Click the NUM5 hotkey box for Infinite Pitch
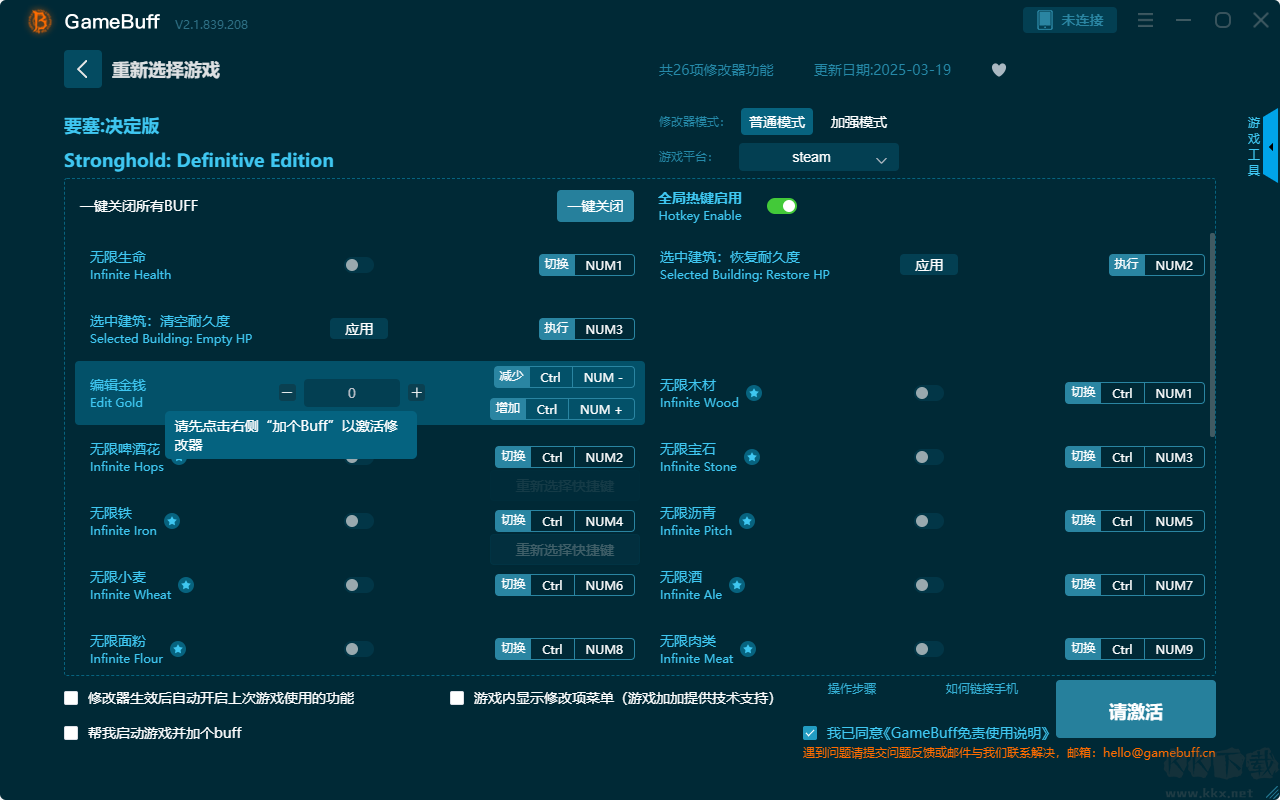Image resolution: width=1280 pixels, height=800 pixels. coord(1174,521)
